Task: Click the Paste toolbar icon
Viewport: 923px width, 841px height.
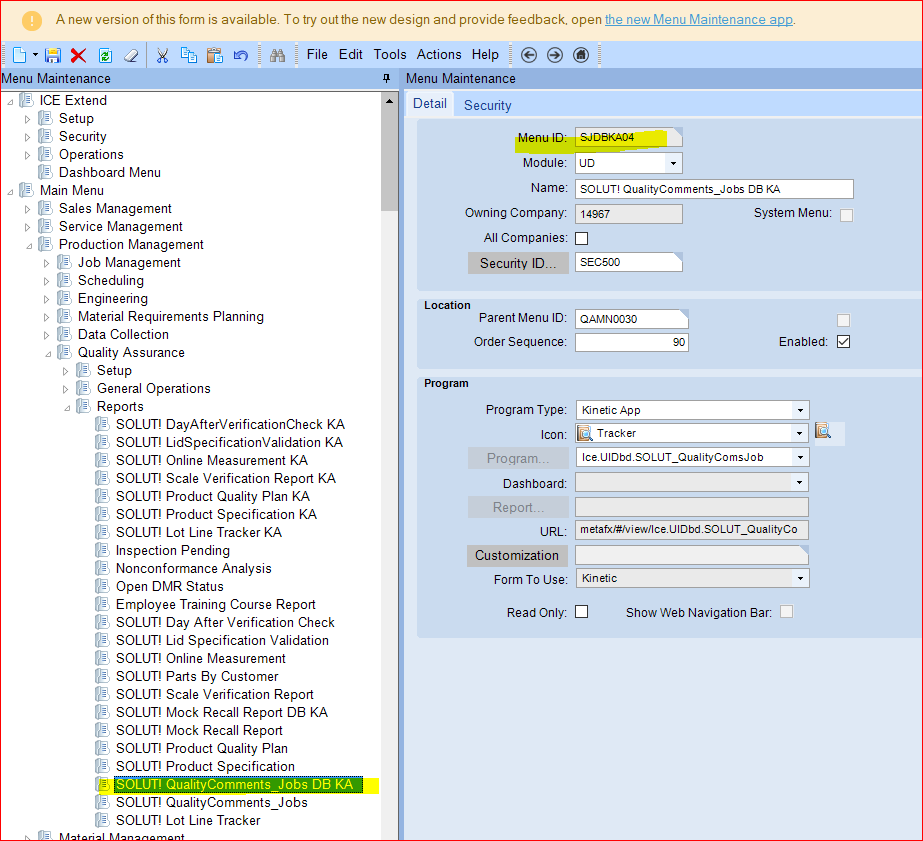Action: pos(216,55)
